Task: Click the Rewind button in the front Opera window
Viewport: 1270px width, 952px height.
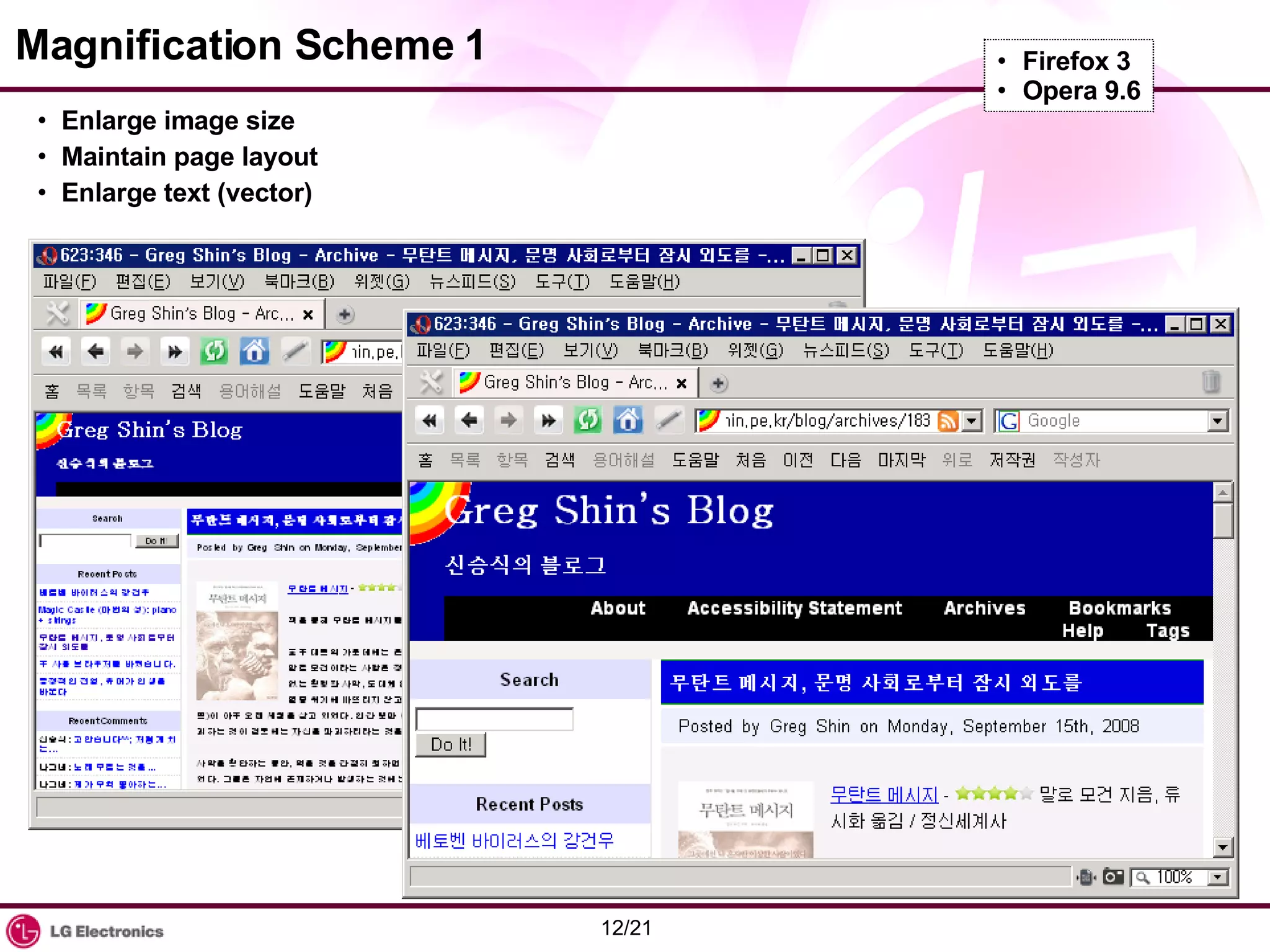Action: pyautogui.click(x=429, y=421)
